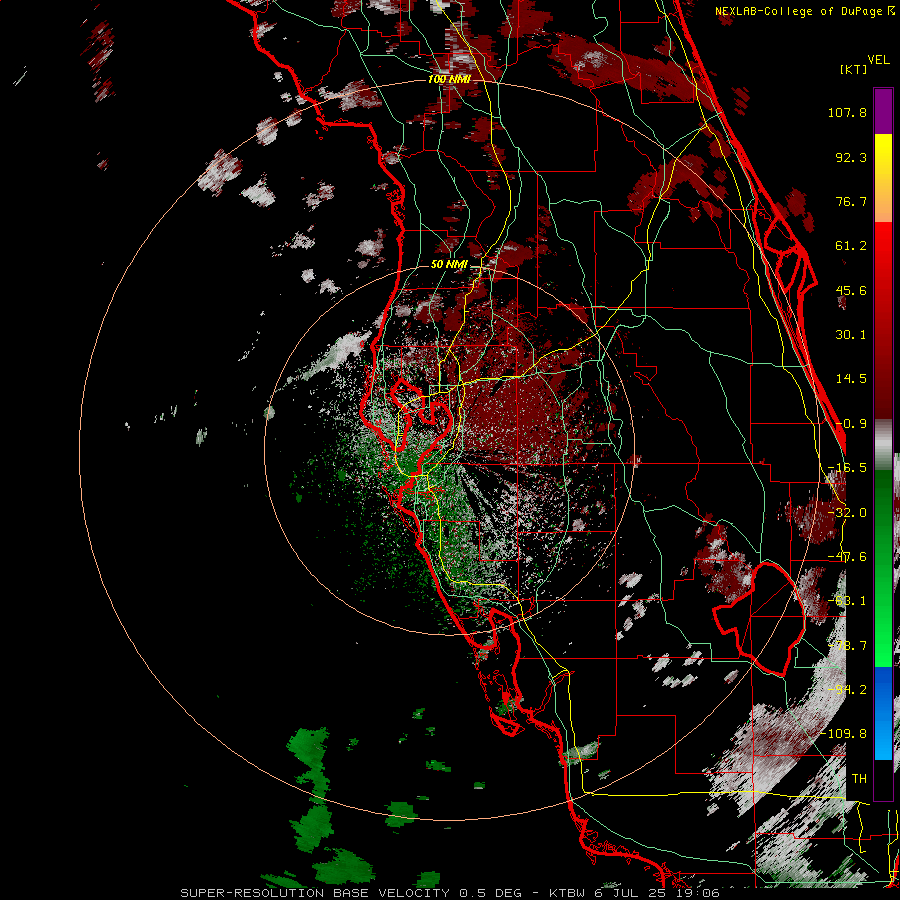Select the -94.2 velocity scale value
Viewport: 900px width, 900px height.
847,690
